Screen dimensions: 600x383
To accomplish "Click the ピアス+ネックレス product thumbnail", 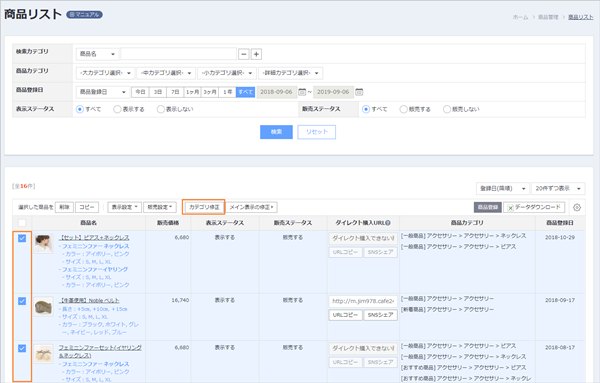I will click(43, 244).
